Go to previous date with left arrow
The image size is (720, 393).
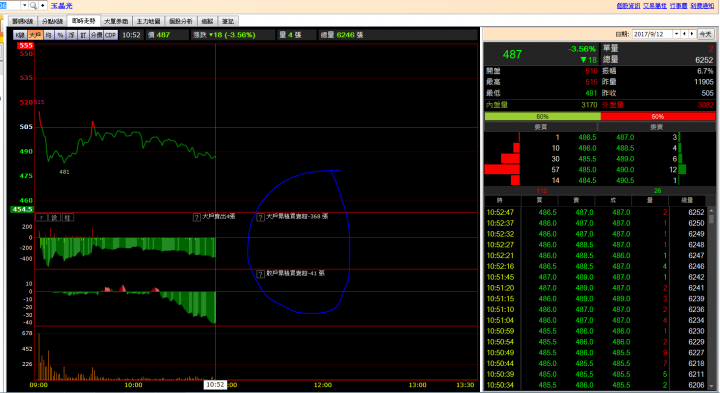pos(684,34)
